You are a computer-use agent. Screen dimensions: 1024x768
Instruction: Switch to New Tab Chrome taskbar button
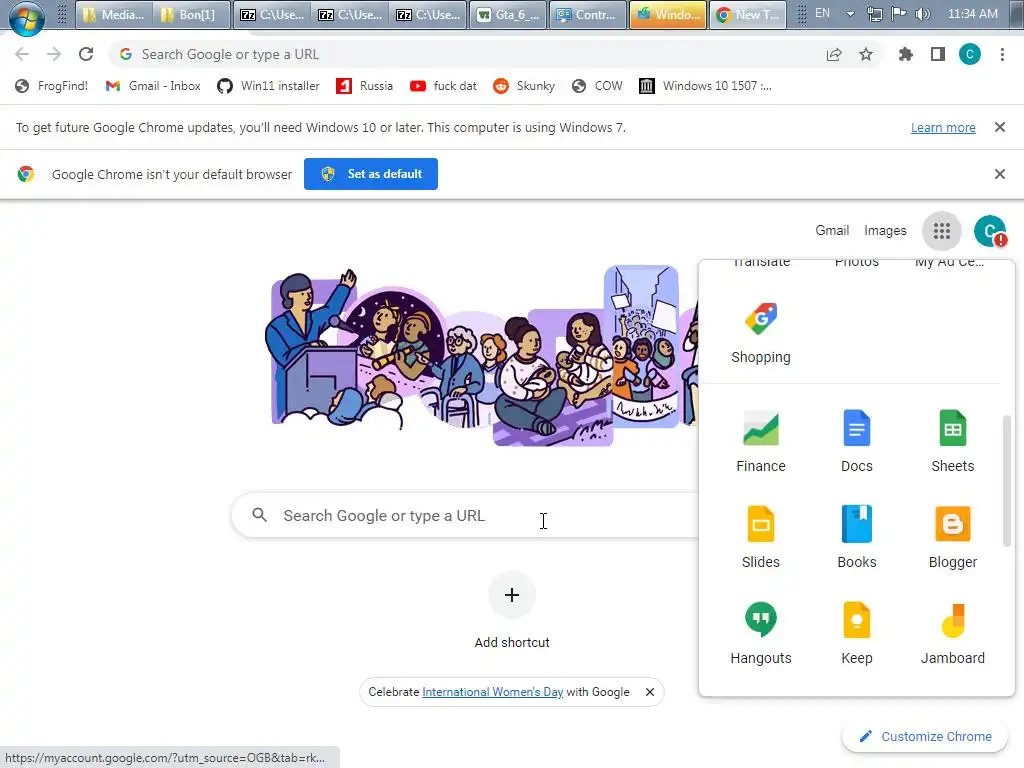coord(748,14)
